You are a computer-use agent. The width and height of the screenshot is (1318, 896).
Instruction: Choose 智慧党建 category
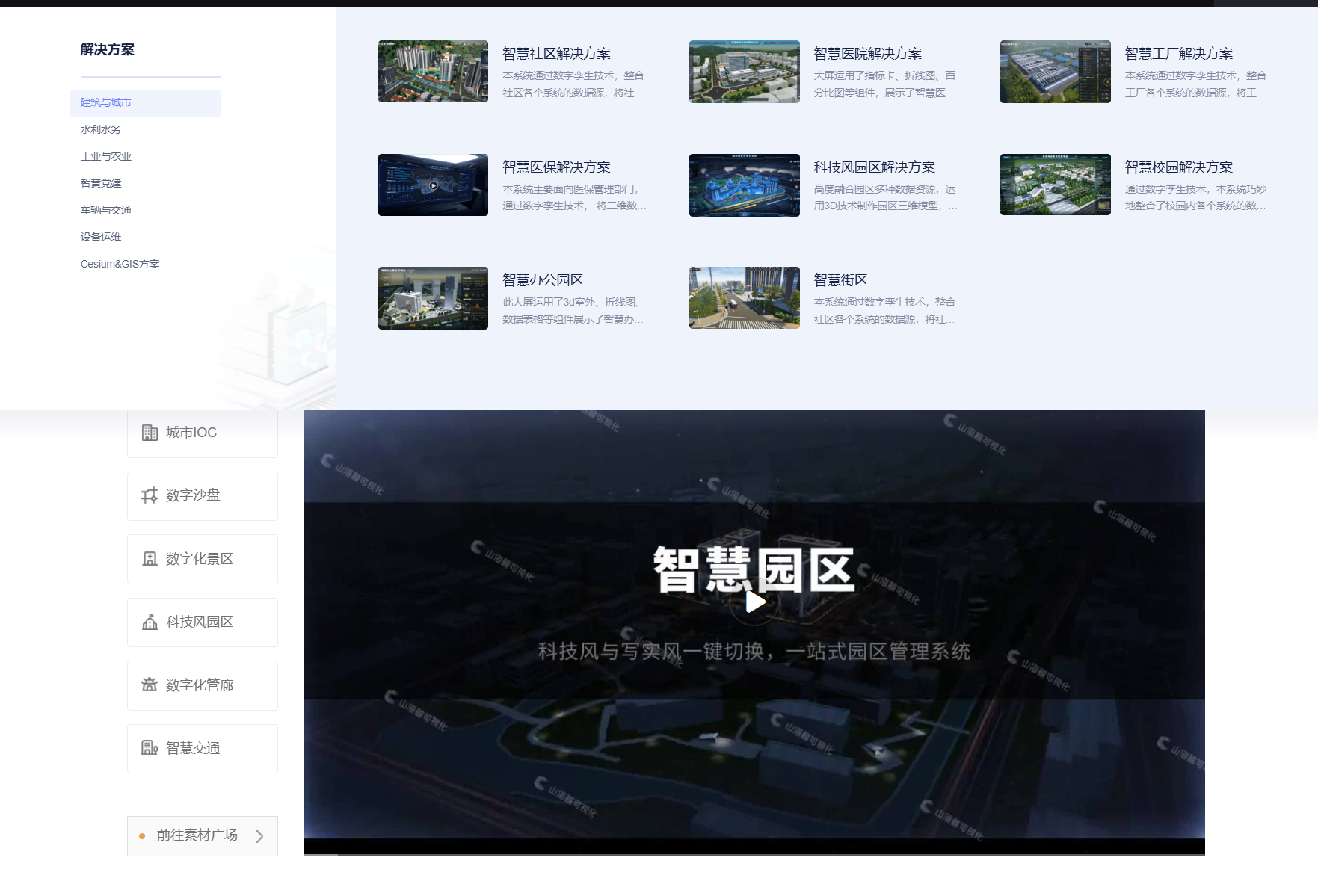point(101,183)
